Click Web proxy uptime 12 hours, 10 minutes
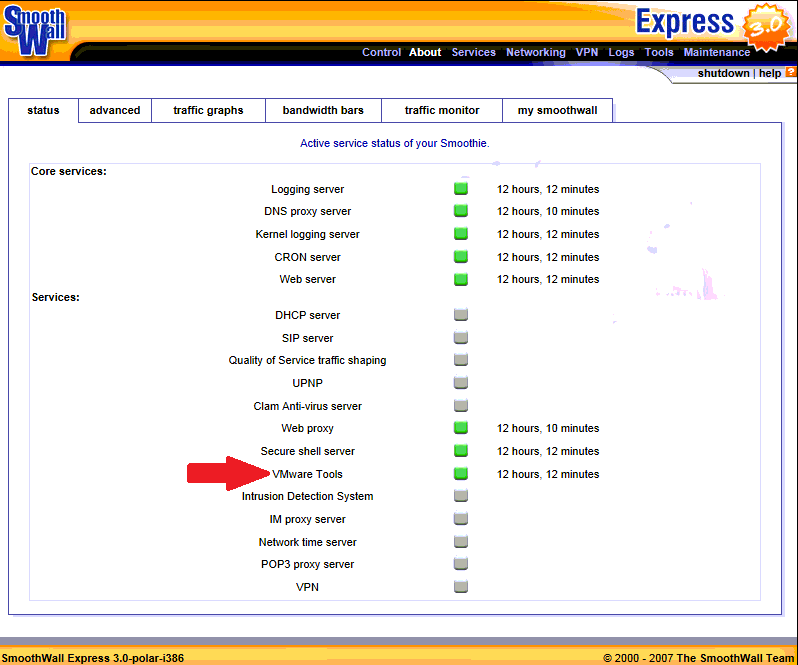This screenshot has height=665, width=798. 548,428
